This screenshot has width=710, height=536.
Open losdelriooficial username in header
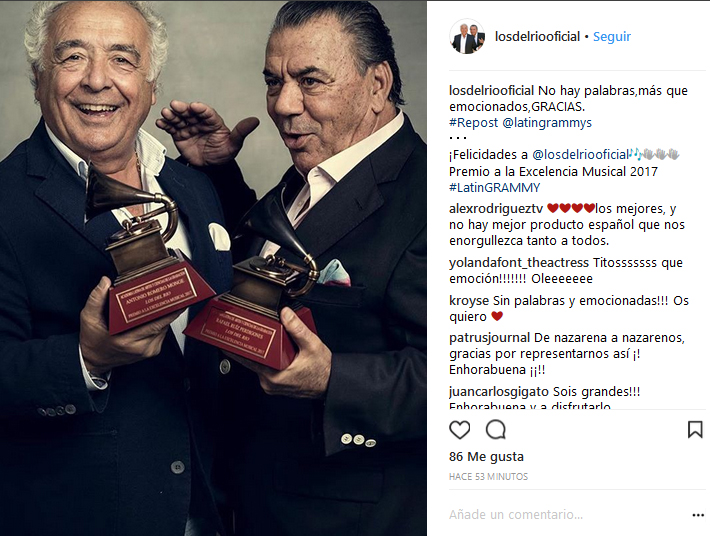pos(537,37)
